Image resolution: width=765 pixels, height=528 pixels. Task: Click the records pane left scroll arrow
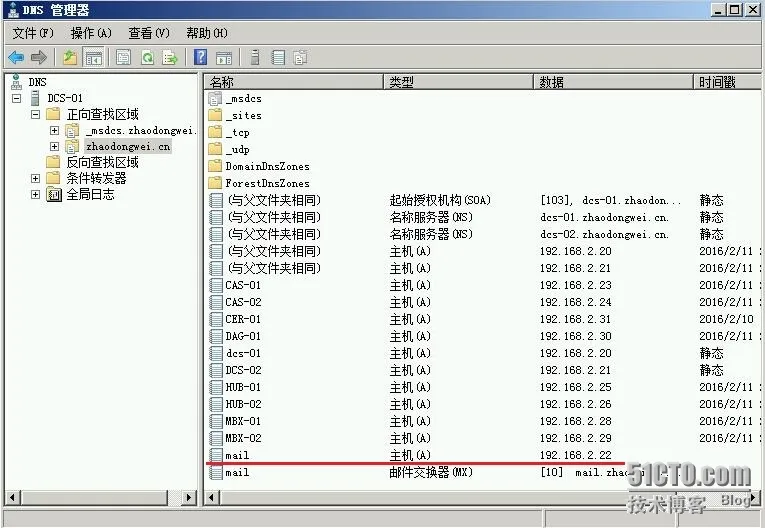tap(212, 498)
